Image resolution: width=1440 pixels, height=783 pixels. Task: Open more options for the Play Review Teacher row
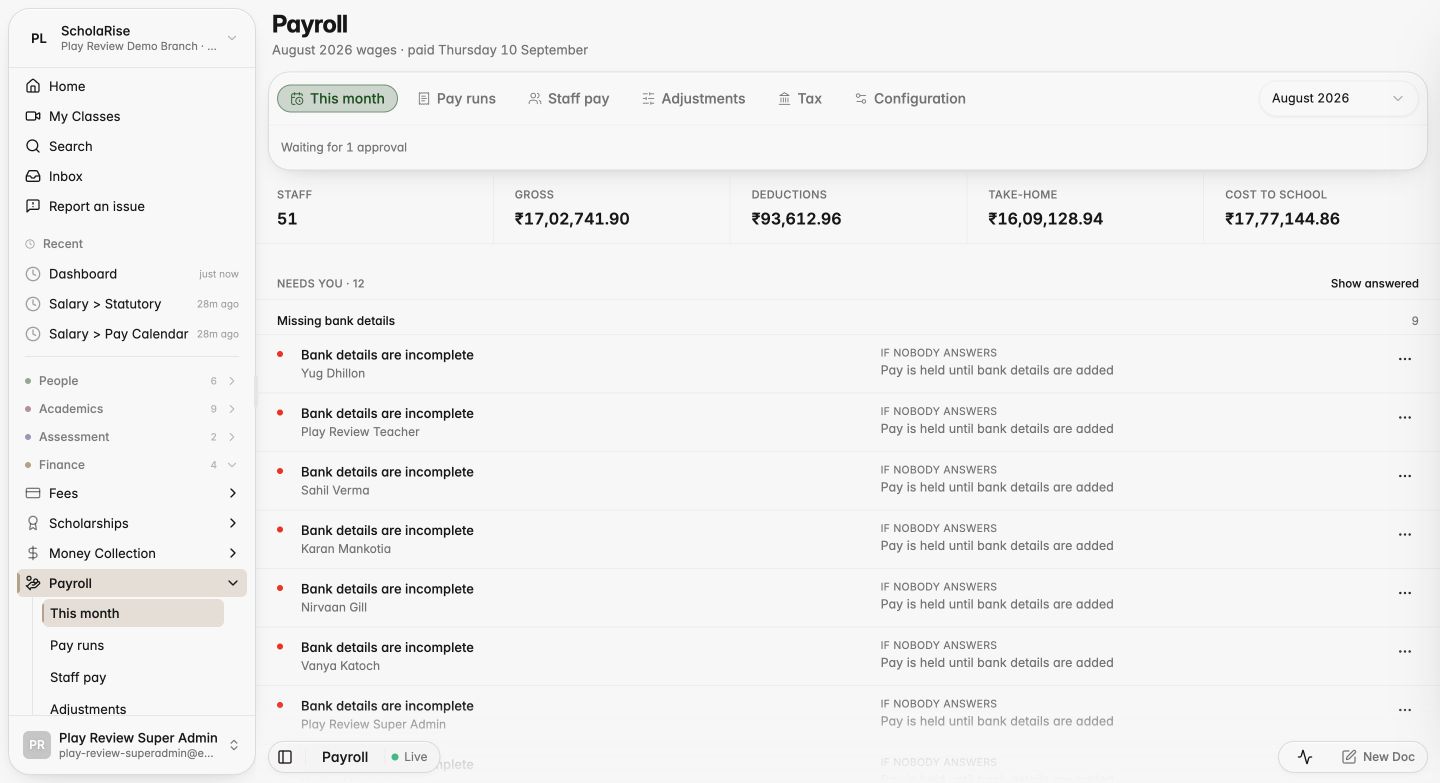1405,418
